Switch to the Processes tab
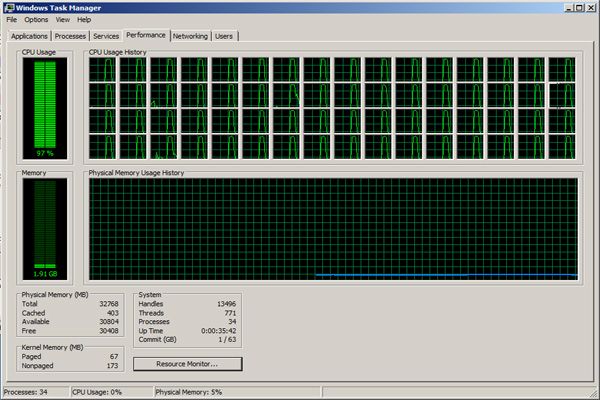Screen dimensions: 600x400 70,36
